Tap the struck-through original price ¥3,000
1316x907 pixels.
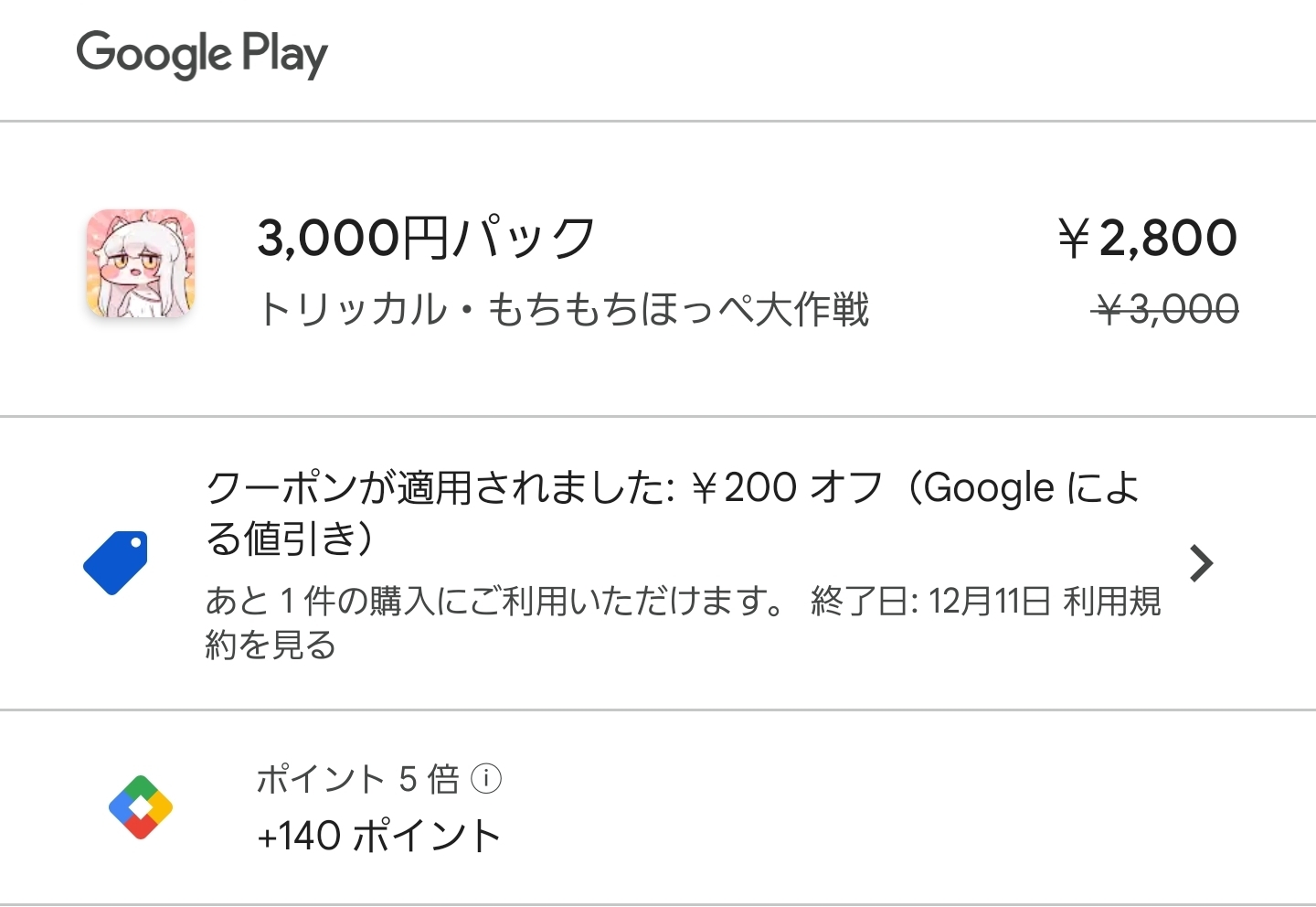pyautogui.click(x=1166, y=310)
